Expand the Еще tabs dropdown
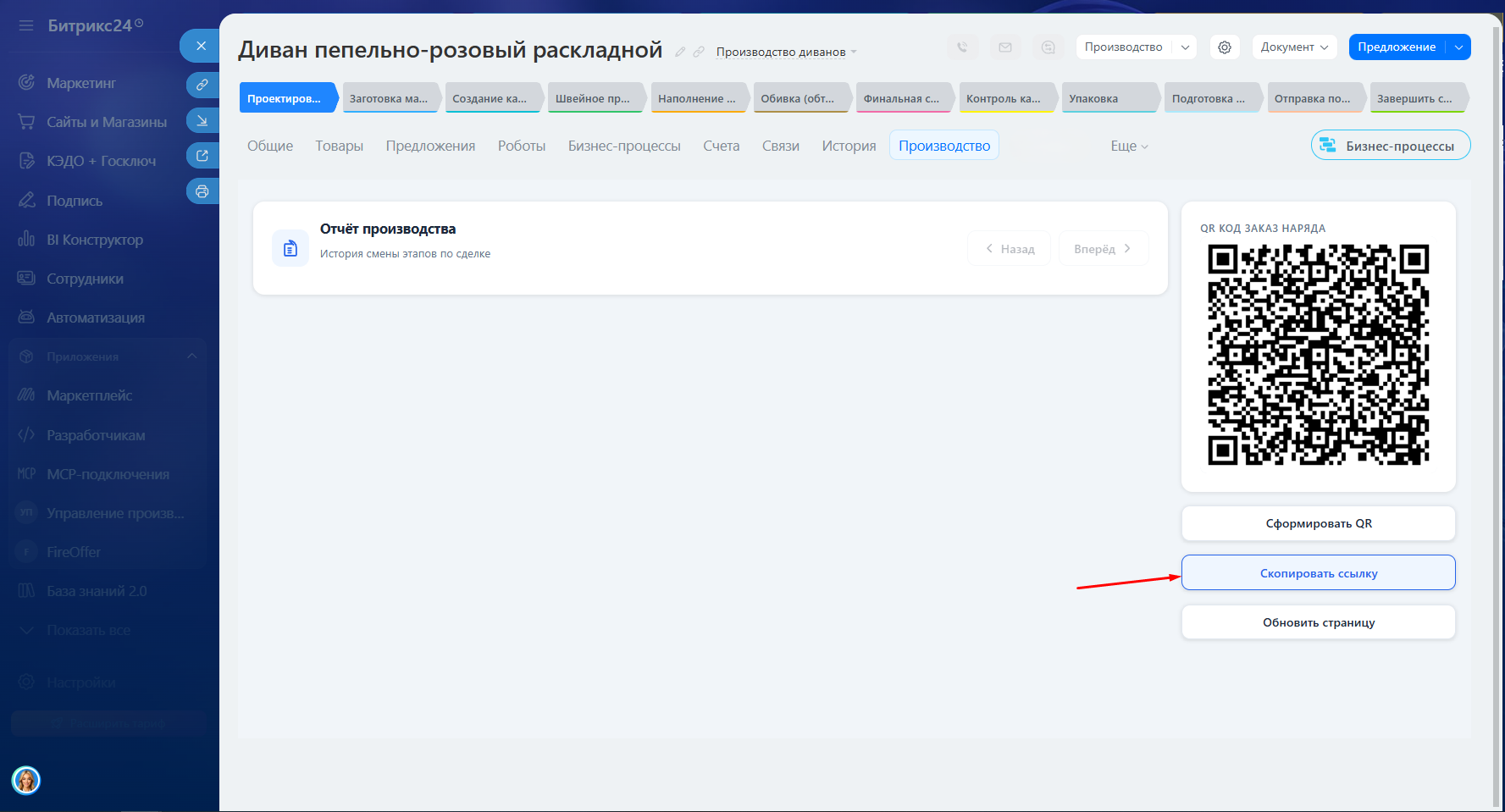The height and width of the screenshot is (812, 1505). [1129, 146]
